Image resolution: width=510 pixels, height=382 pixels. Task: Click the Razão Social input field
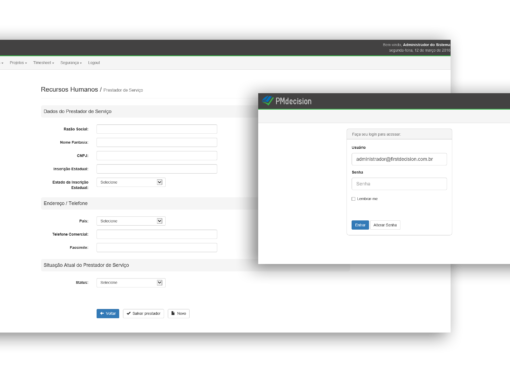point(157,129)
